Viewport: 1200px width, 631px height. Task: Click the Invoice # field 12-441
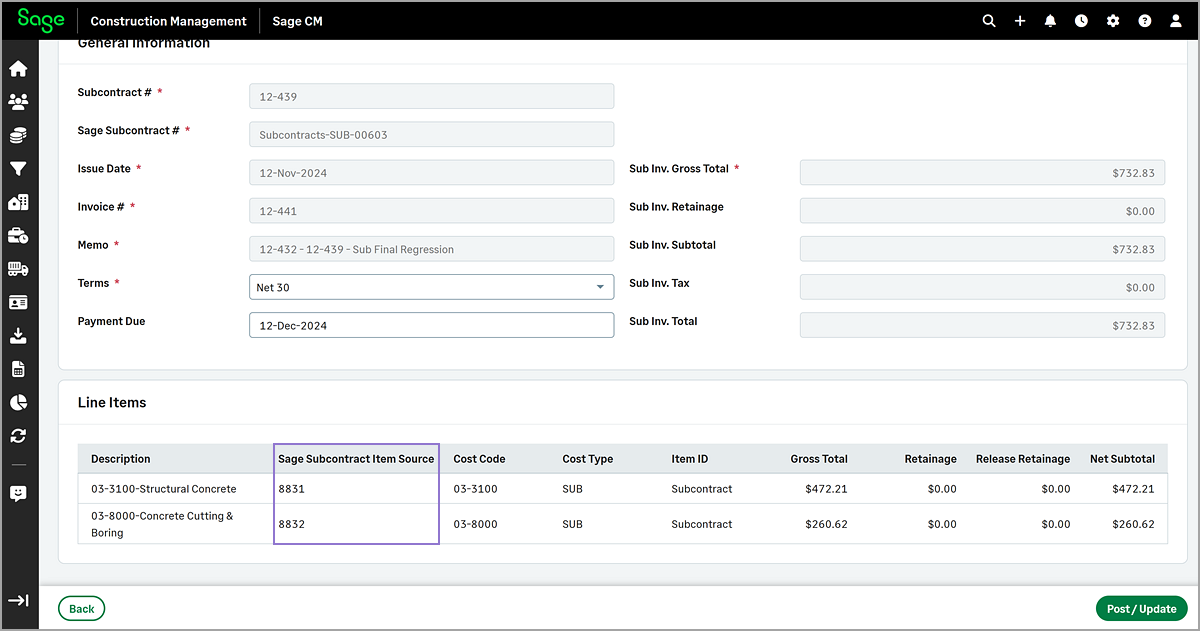pos(431,211)
